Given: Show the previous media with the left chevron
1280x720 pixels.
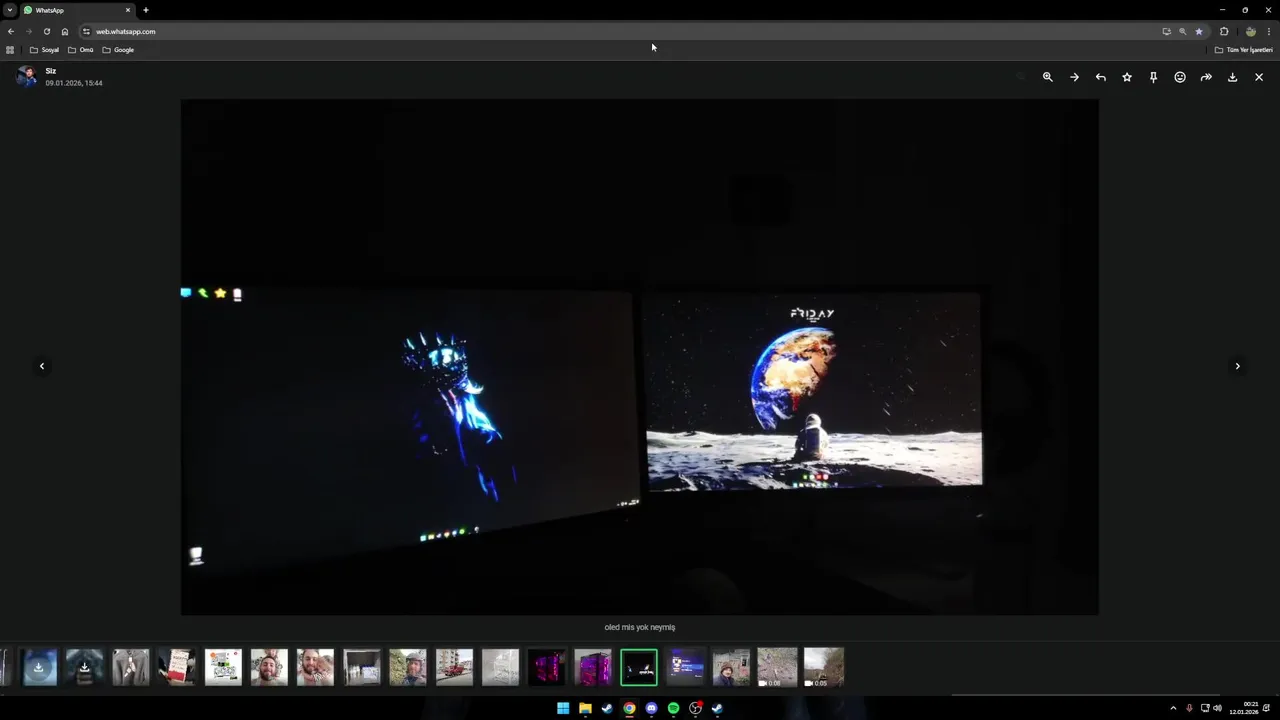Looking at the screenshot, I should pos(42,366).
